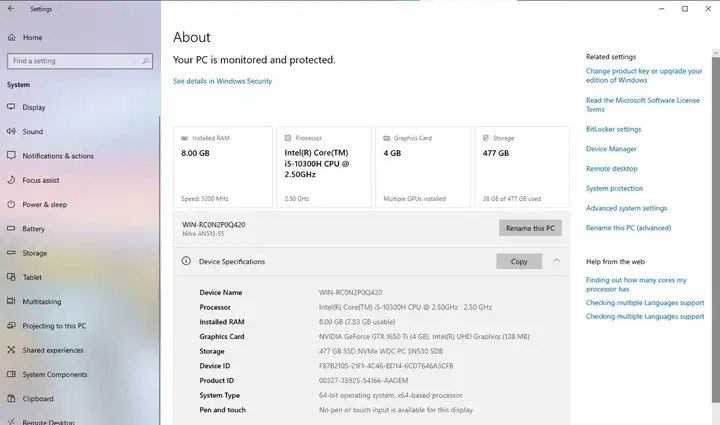720x425 pixels.
Task: Click the Storage card icon
Action: [486, 138]
